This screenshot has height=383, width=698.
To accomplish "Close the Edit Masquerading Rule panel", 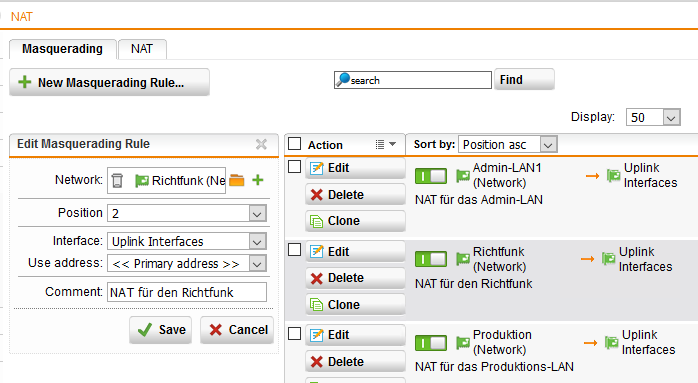I will 261,144.
